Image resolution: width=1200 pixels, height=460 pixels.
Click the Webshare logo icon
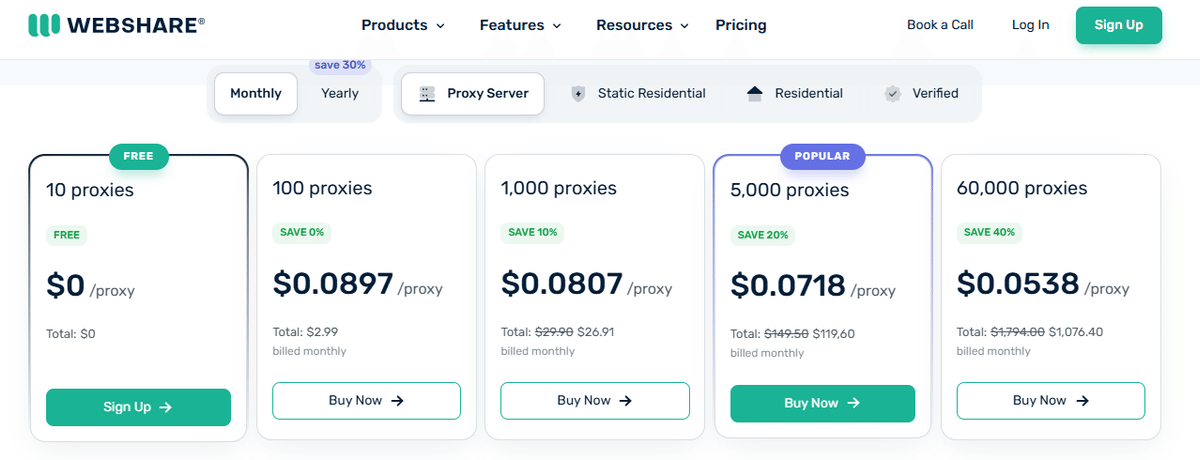tap(43, 25)
